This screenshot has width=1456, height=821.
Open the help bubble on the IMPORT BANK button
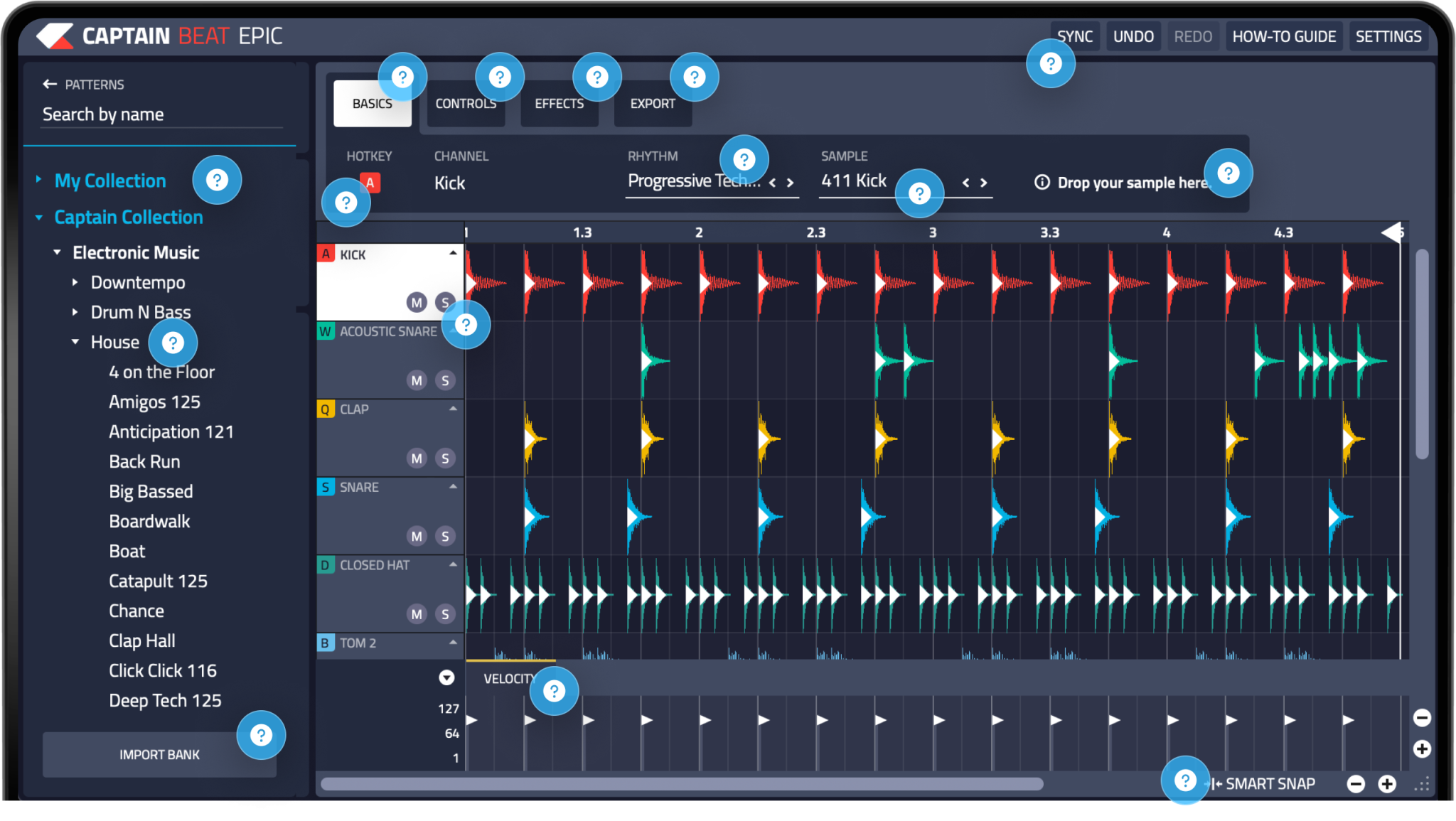pos(261,735)
